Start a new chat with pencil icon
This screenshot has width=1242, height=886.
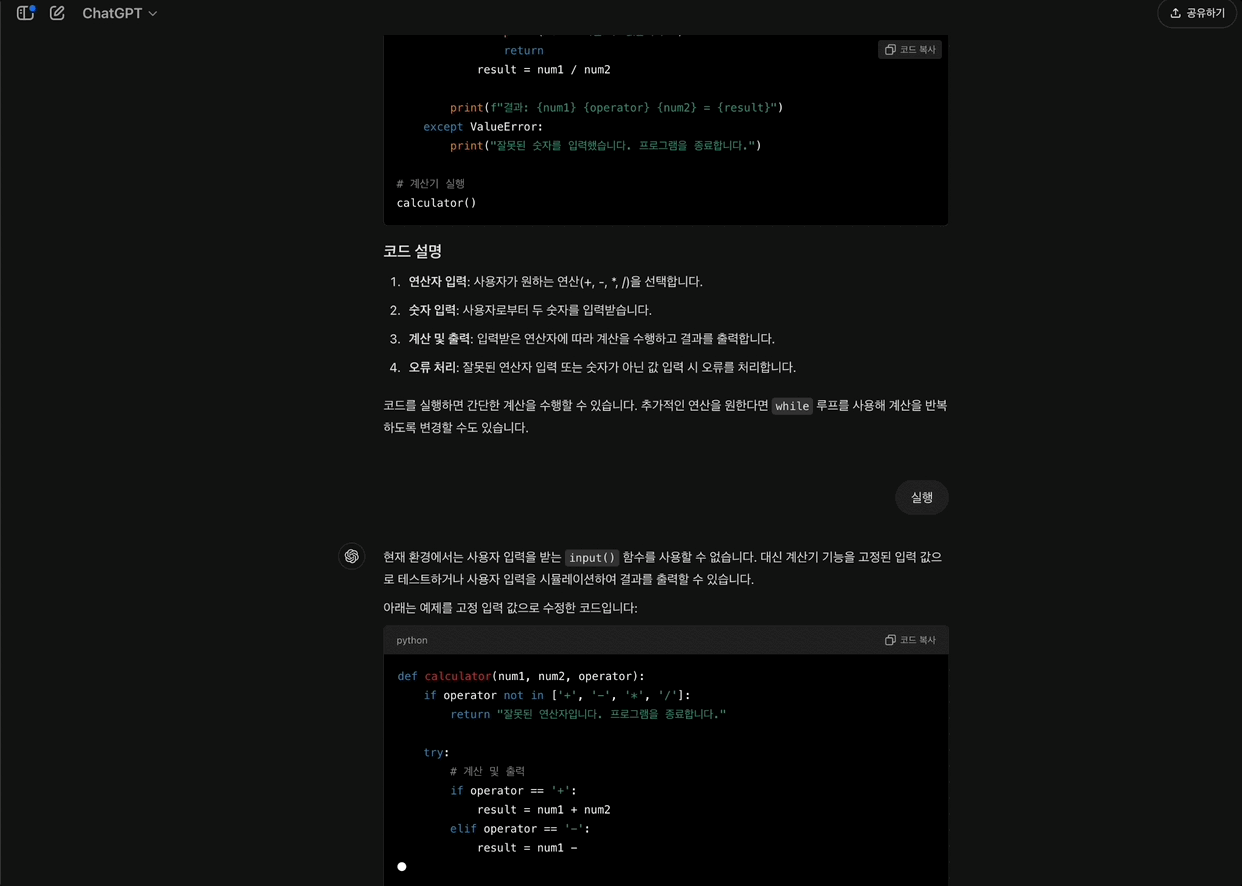click(x=57, y=13)
